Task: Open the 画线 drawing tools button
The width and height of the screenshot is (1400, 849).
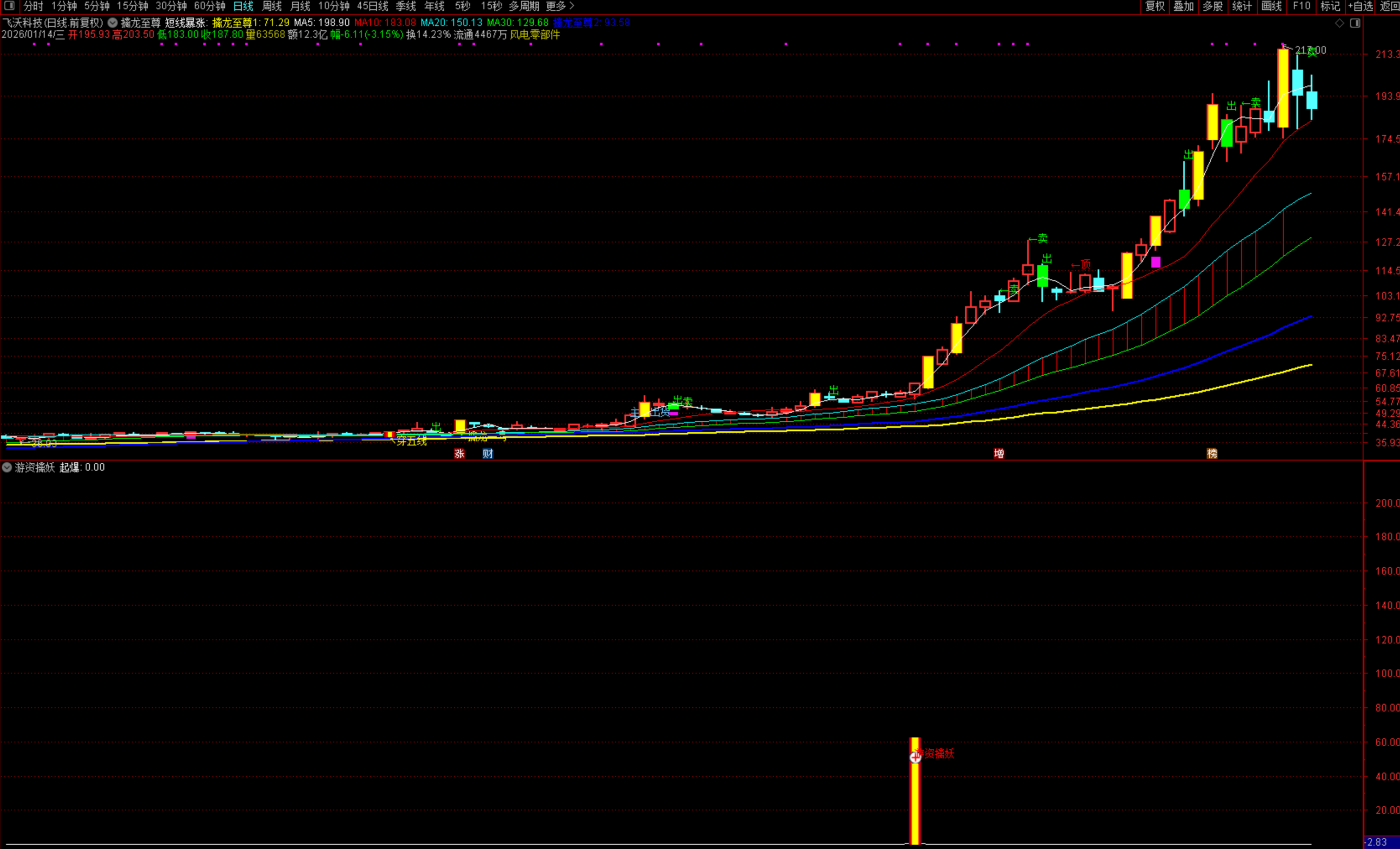Action: [1271, 5]
